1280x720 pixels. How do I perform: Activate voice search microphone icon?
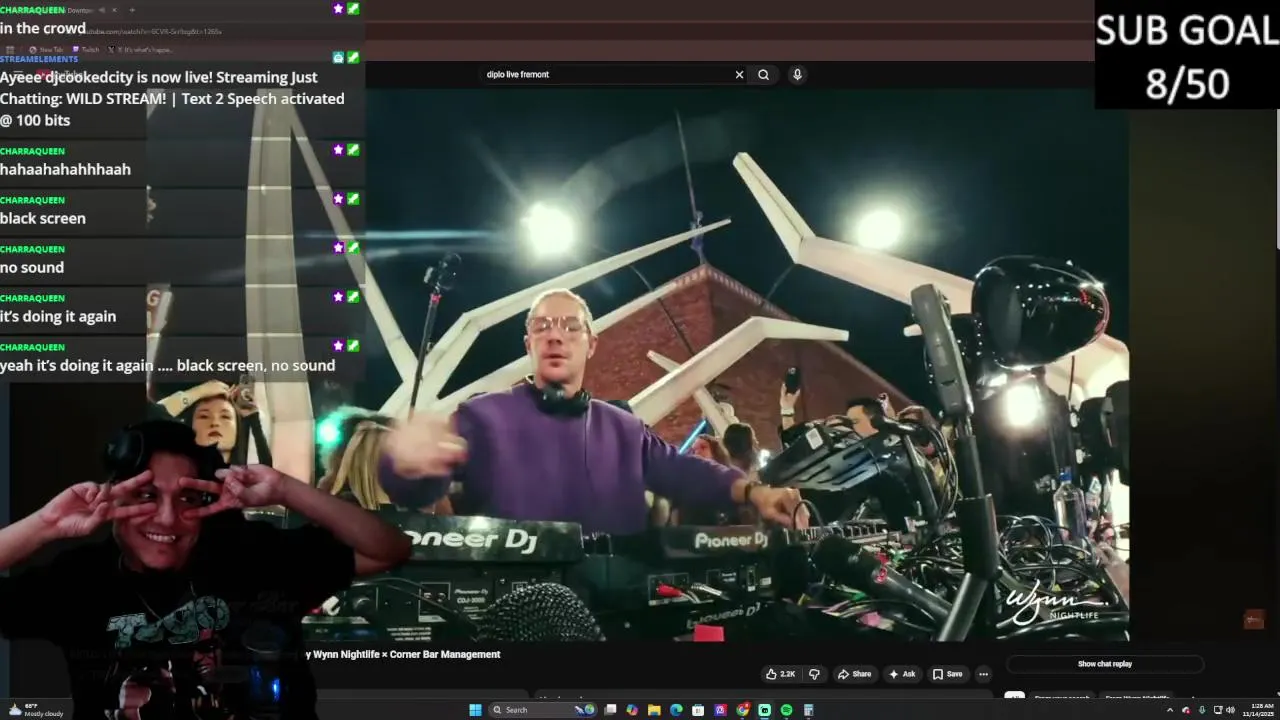797,74
